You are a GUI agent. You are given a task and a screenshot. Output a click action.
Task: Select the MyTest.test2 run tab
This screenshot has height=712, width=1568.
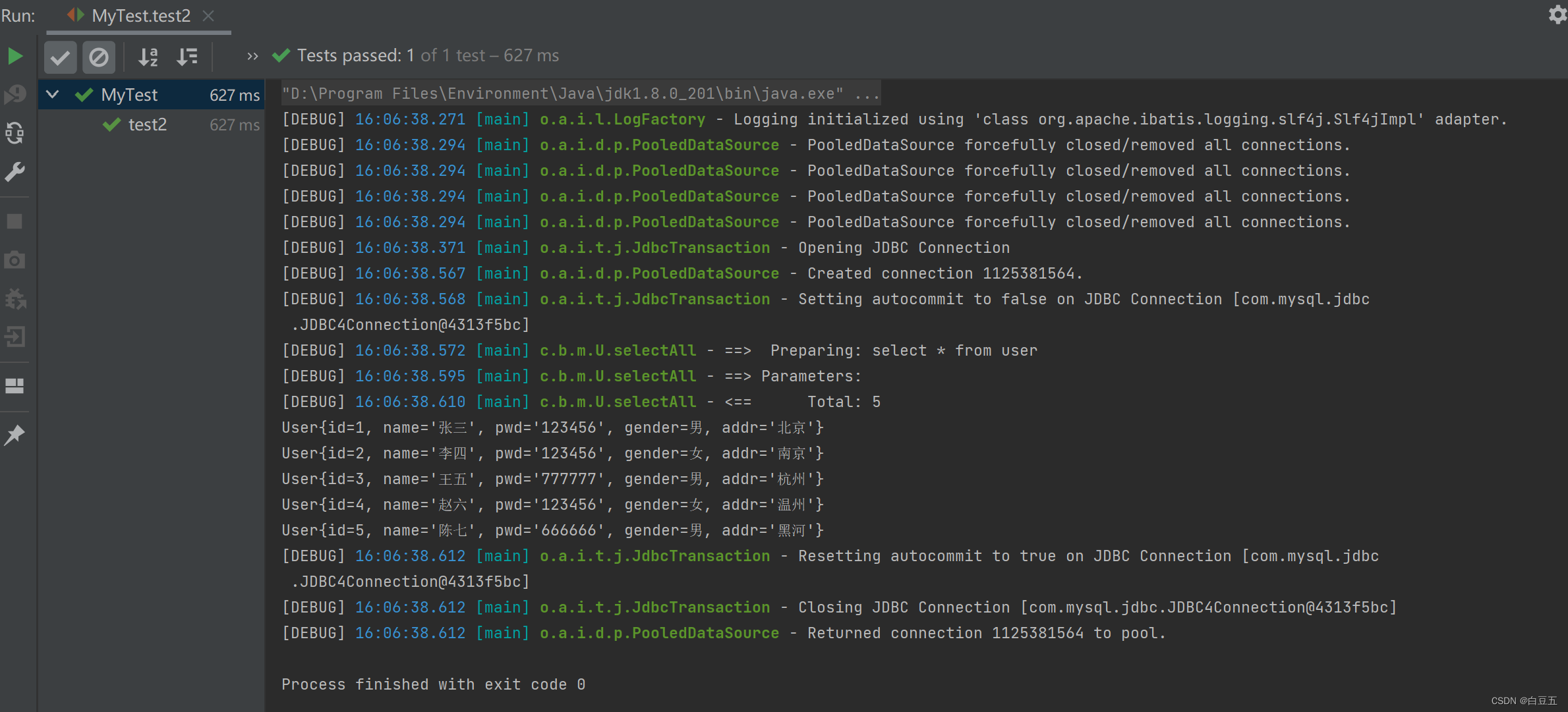click(x=139, y=16)
